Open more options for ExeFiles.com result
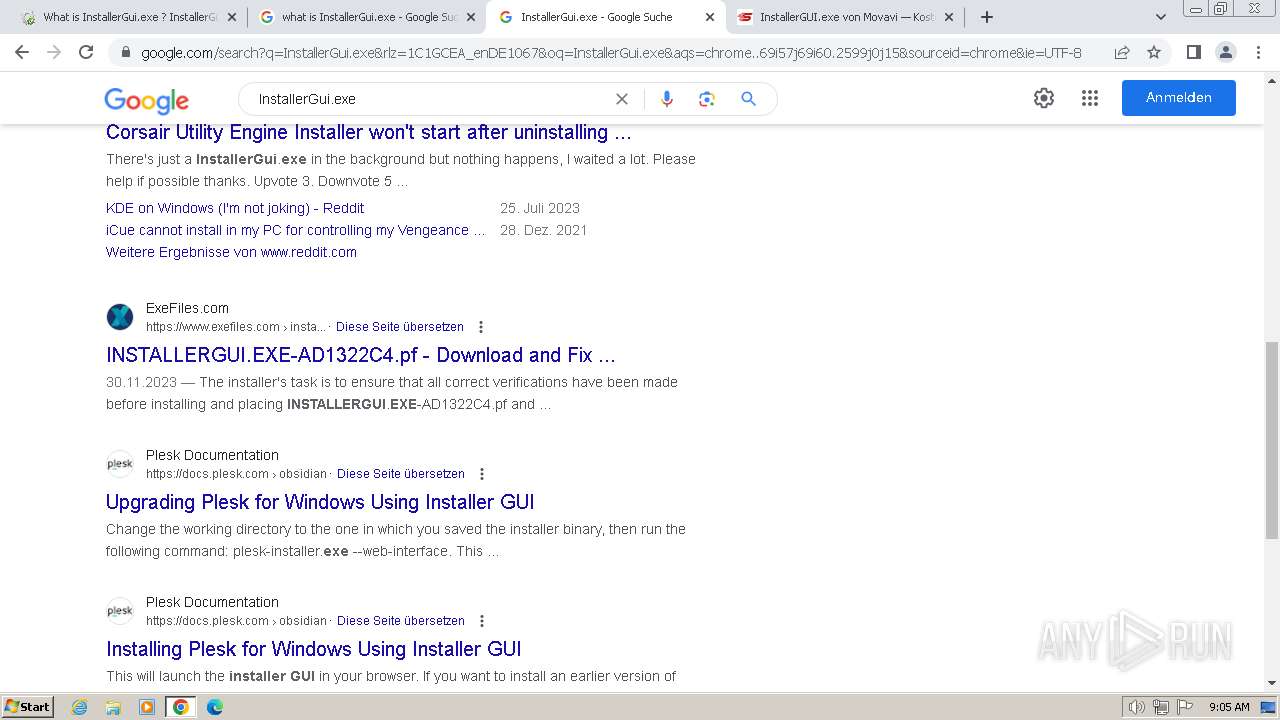This screenshot has width=1280, height=720. pyautogui.click(x=481, y=327)
